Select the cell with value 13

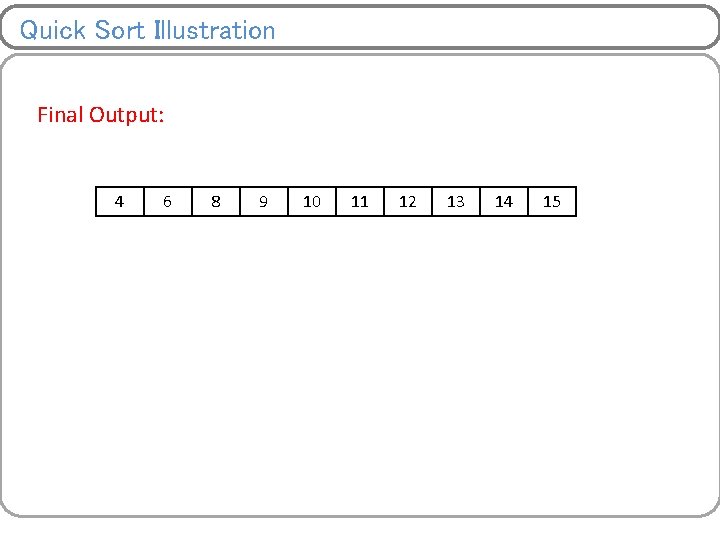coord(456,201)
